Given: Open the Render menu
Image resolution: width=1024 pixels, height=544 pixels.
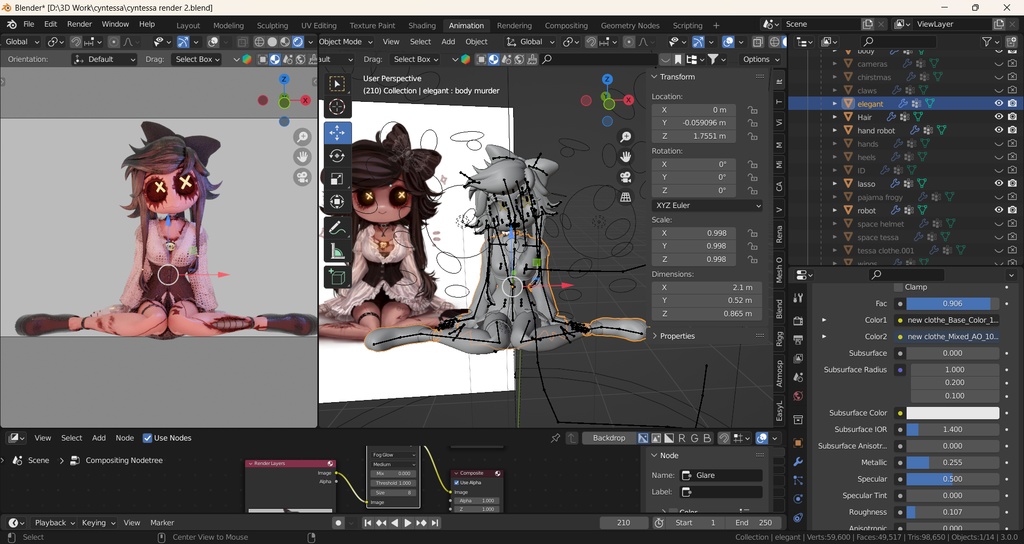Looking at the screenshot, I should point(79,24).
